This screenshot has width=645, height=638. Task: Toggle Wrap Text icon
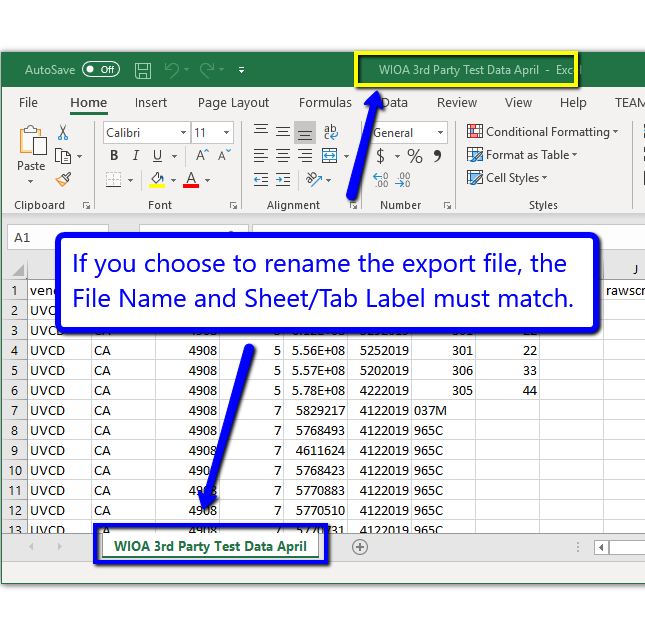[x=331, y=132]
